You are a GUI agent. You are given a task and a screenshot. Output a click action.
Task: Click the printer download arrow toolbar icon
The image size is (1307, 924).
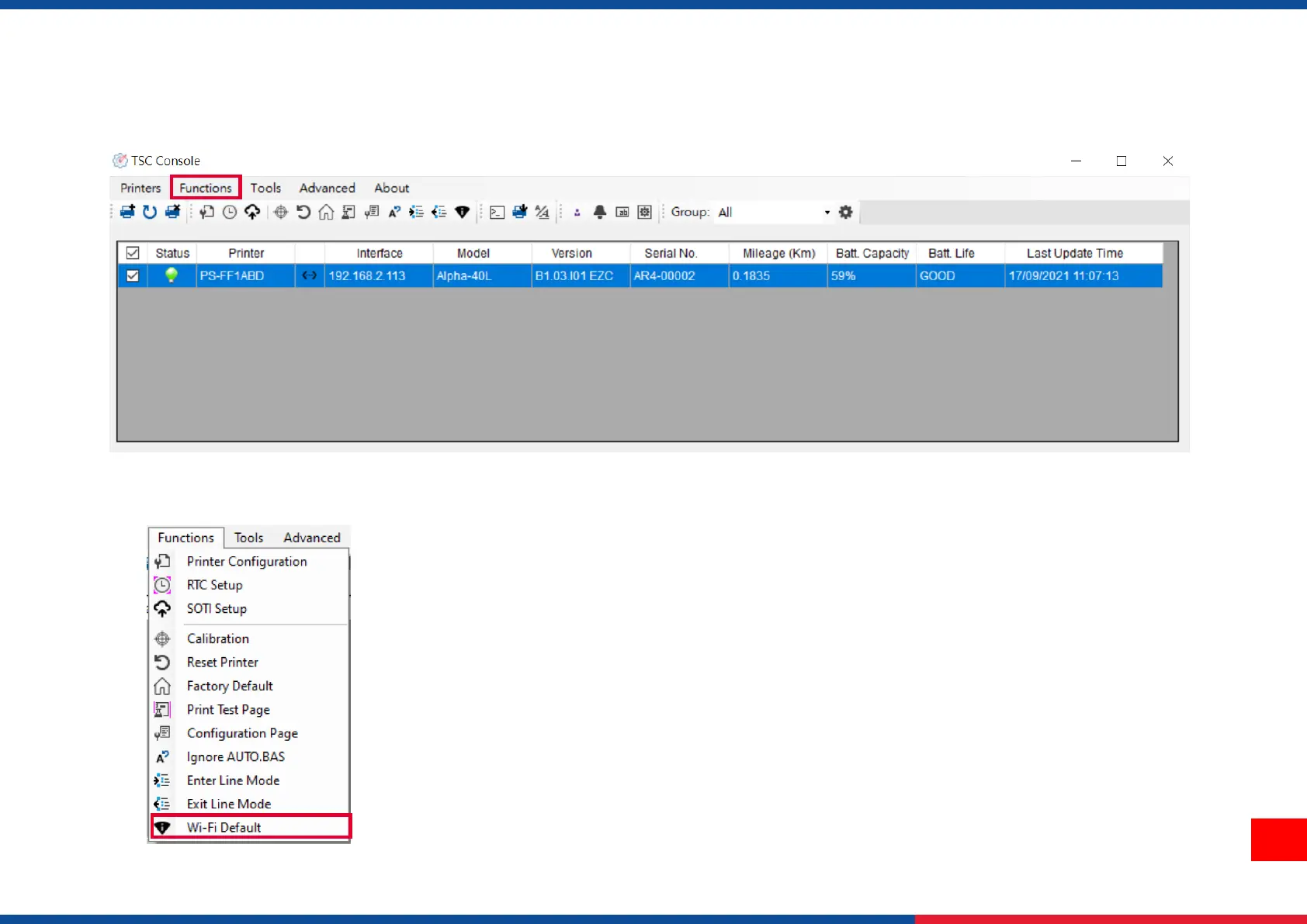(520, 212)
